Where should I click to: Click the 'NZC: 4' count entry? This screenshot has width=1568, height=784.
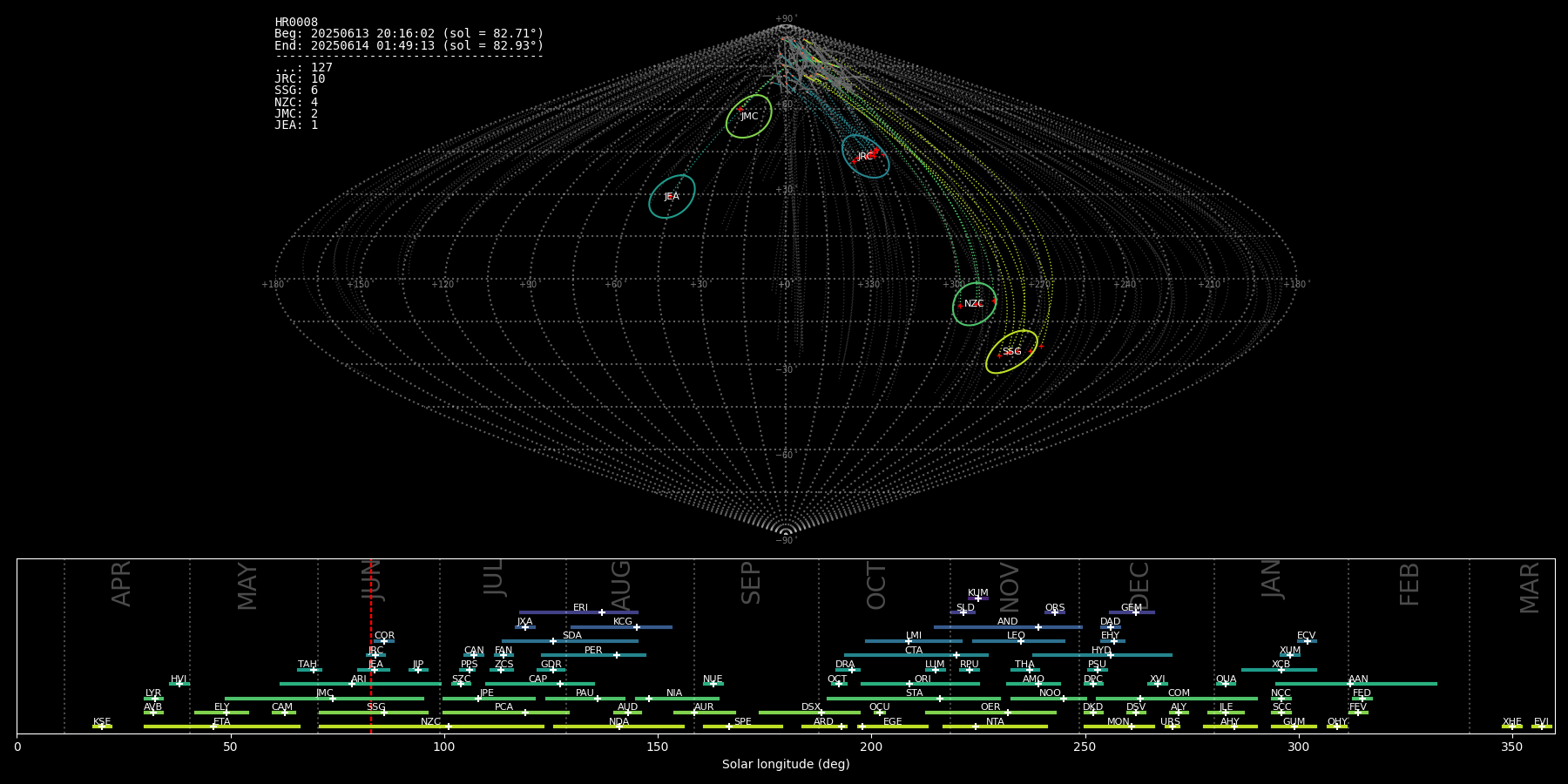coord(296,103)
